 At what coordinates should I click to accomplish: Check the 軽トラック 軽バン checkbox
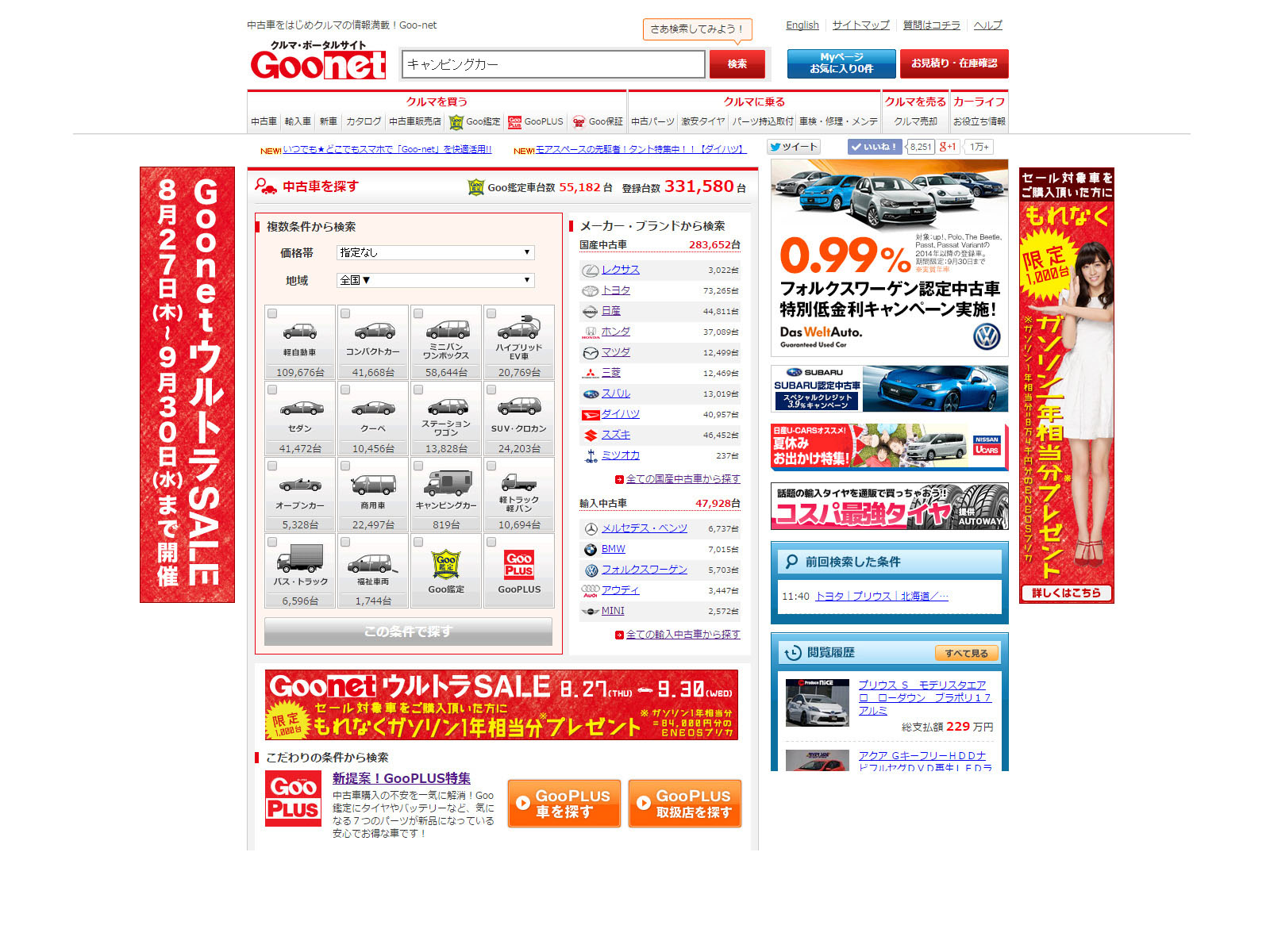click(x=491, y=466)
